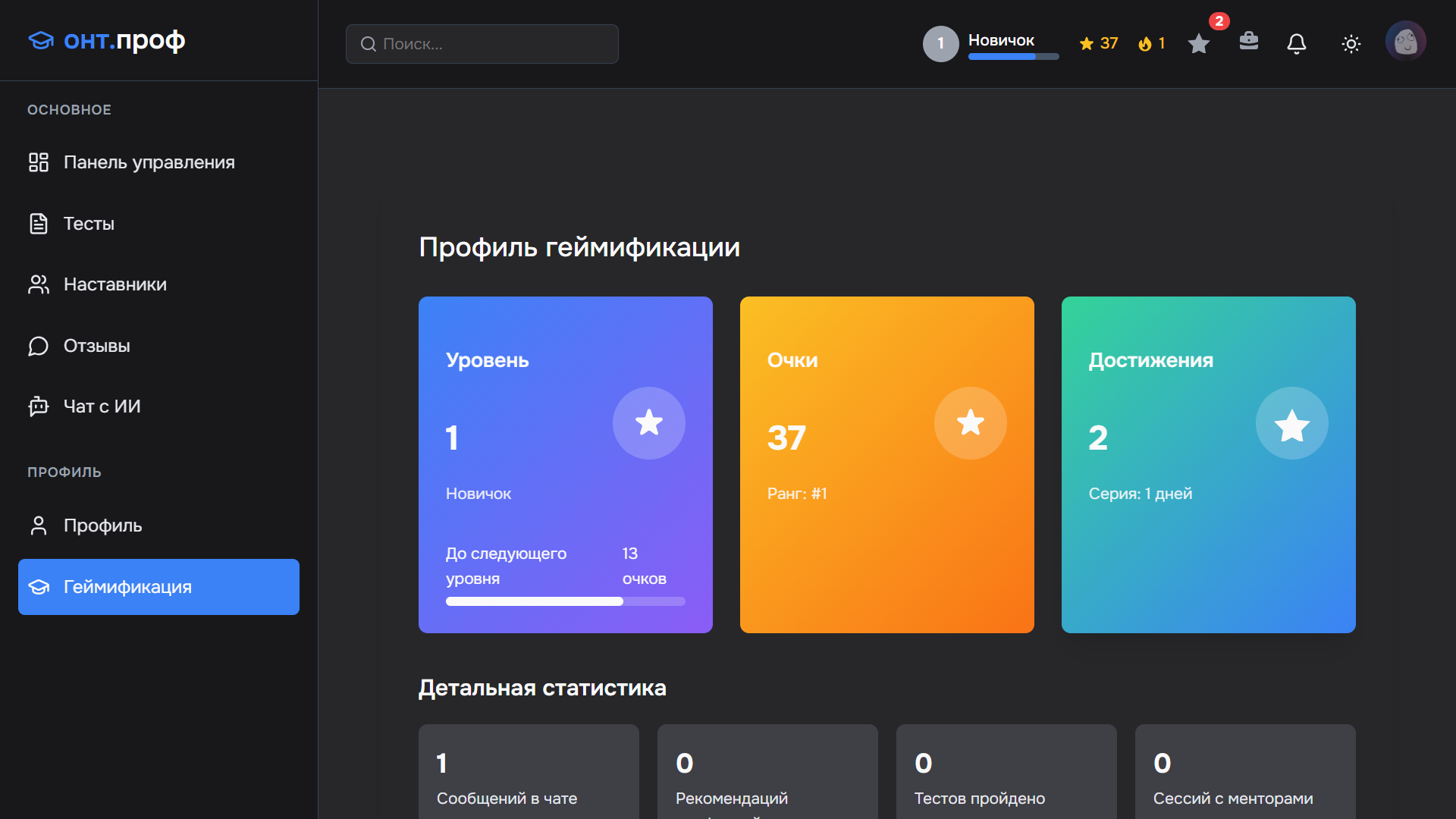Click the level progress bar on Уровень card

tap(565, 601)
